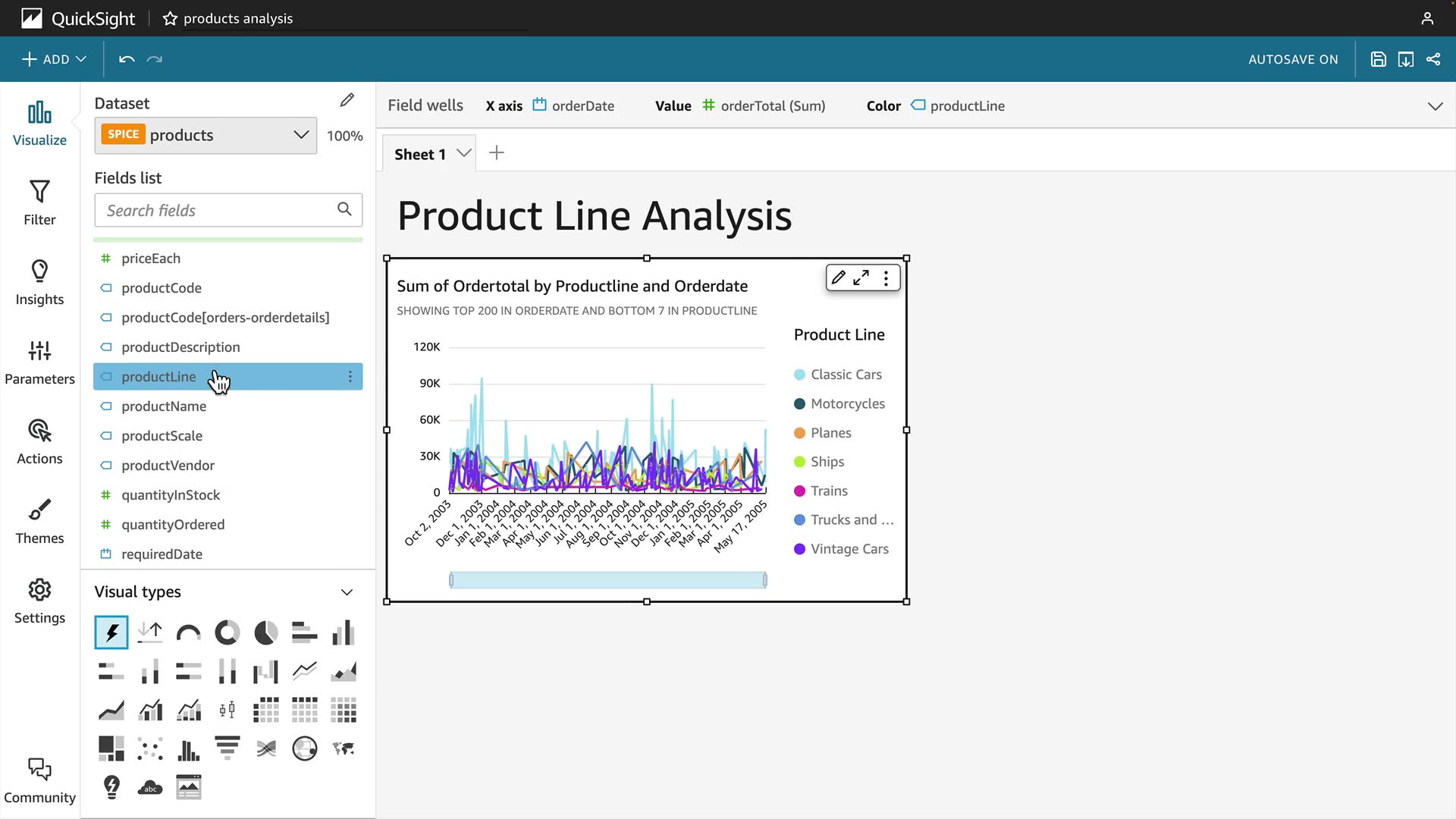The height and width of the screenshot is (819, 1456).
Task: Choose the tree map visual type
Action: [111, 748]
